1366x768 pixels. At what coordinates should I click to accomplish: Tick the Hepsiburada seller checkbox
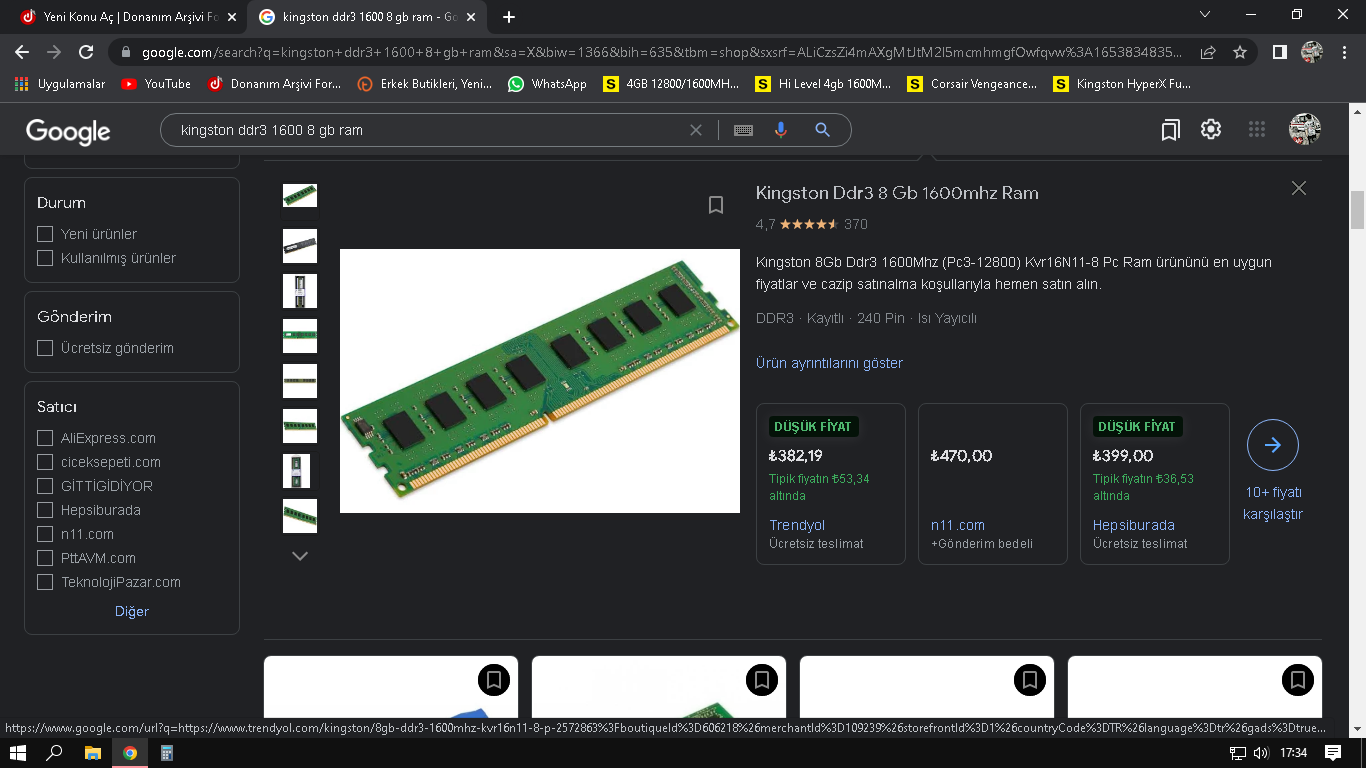pyautogui.click(x=45, y=510)
